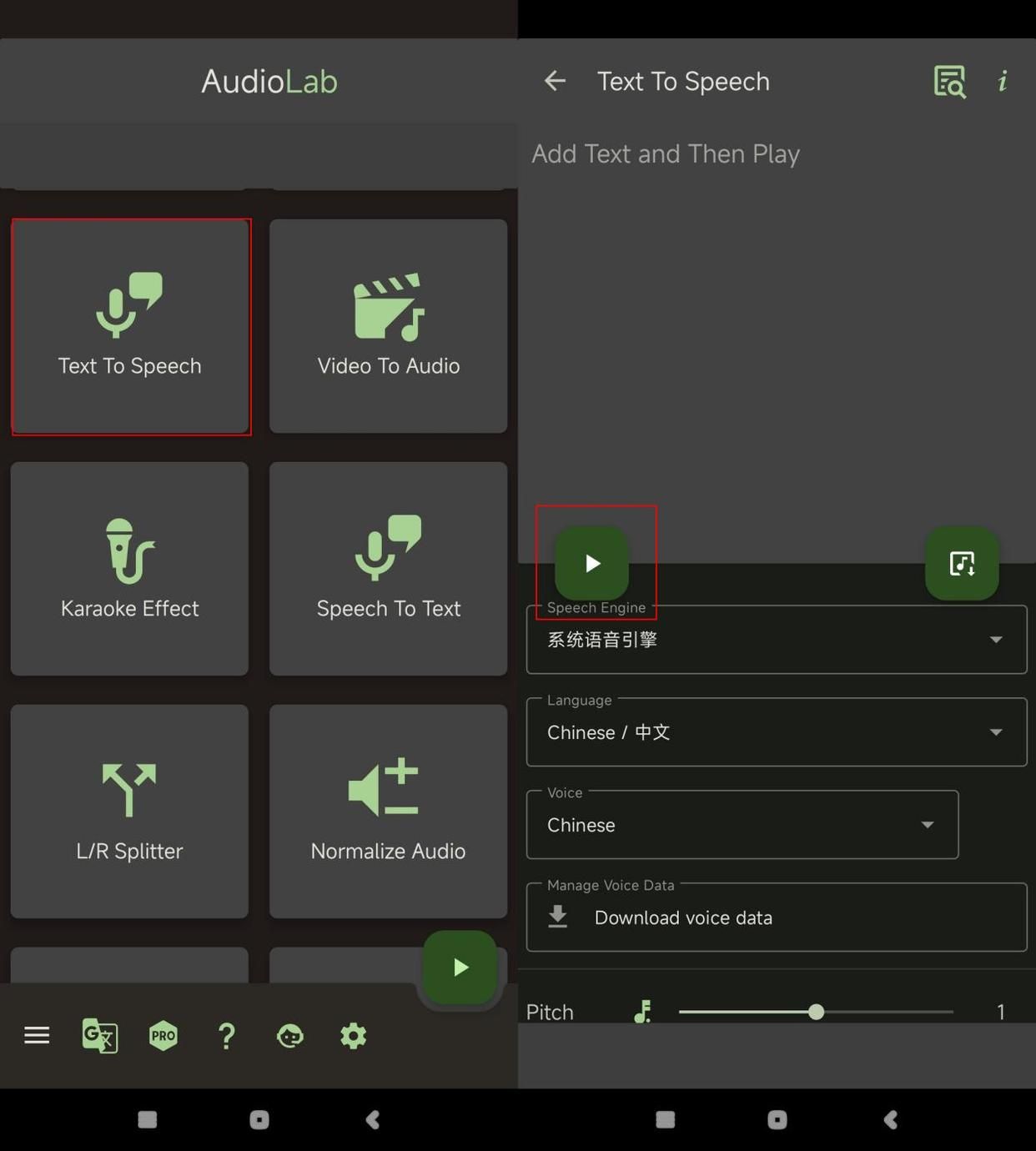Tap the face icon in the bottom bar
This screenshot has width=1036, height=1151.
click(x=289, y=1036)
